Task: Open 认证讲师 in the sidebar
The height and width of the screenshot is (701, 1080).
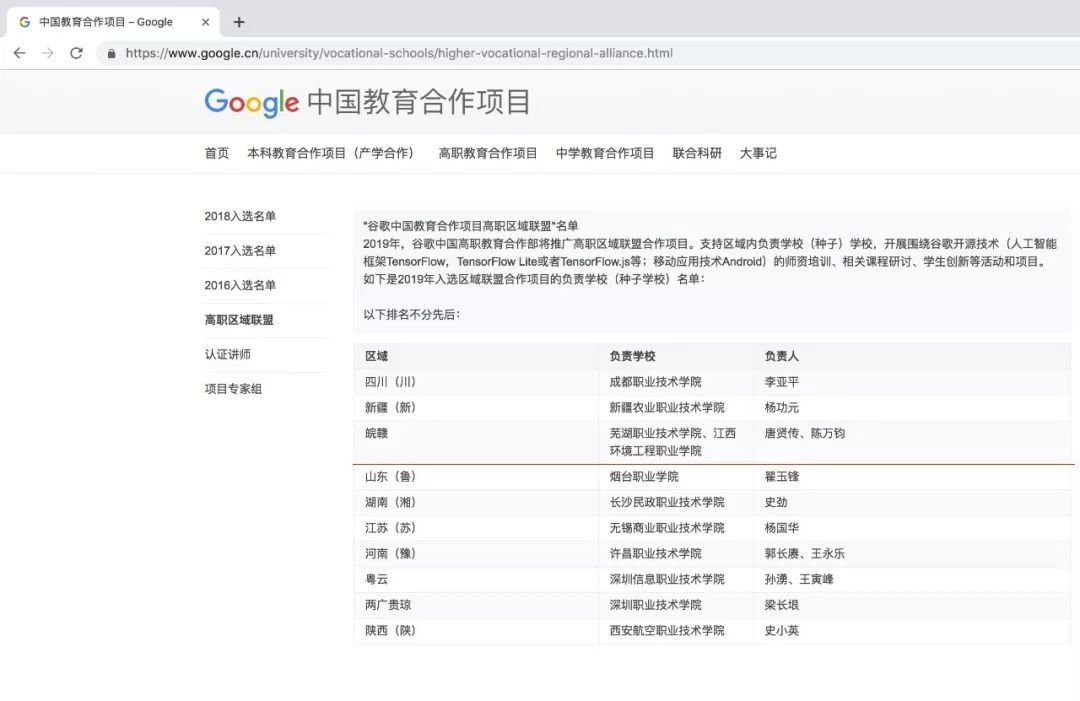Action: click(227, 354)
